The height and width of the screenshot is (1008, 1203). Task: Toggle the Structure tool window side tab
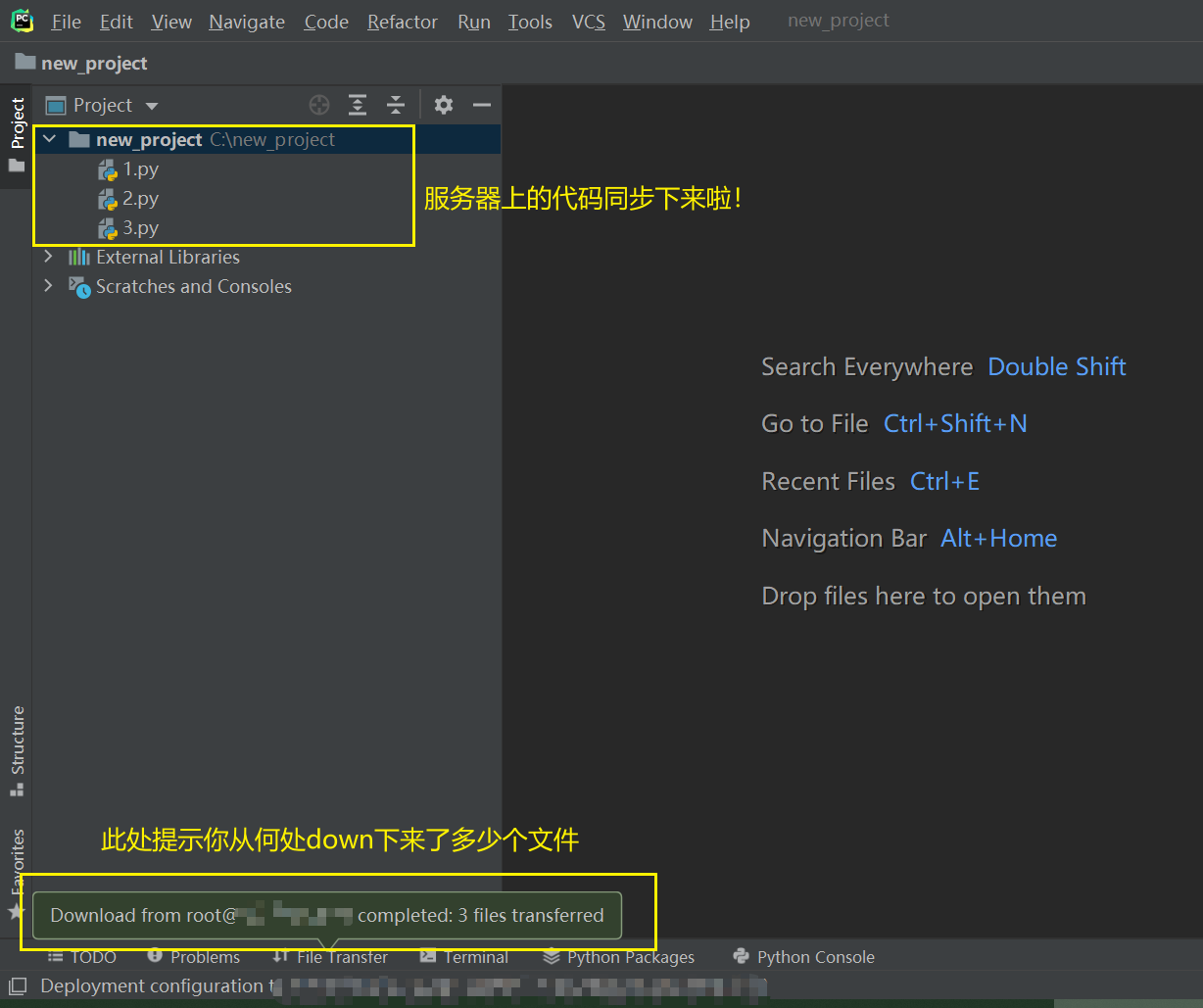point(17,749)
